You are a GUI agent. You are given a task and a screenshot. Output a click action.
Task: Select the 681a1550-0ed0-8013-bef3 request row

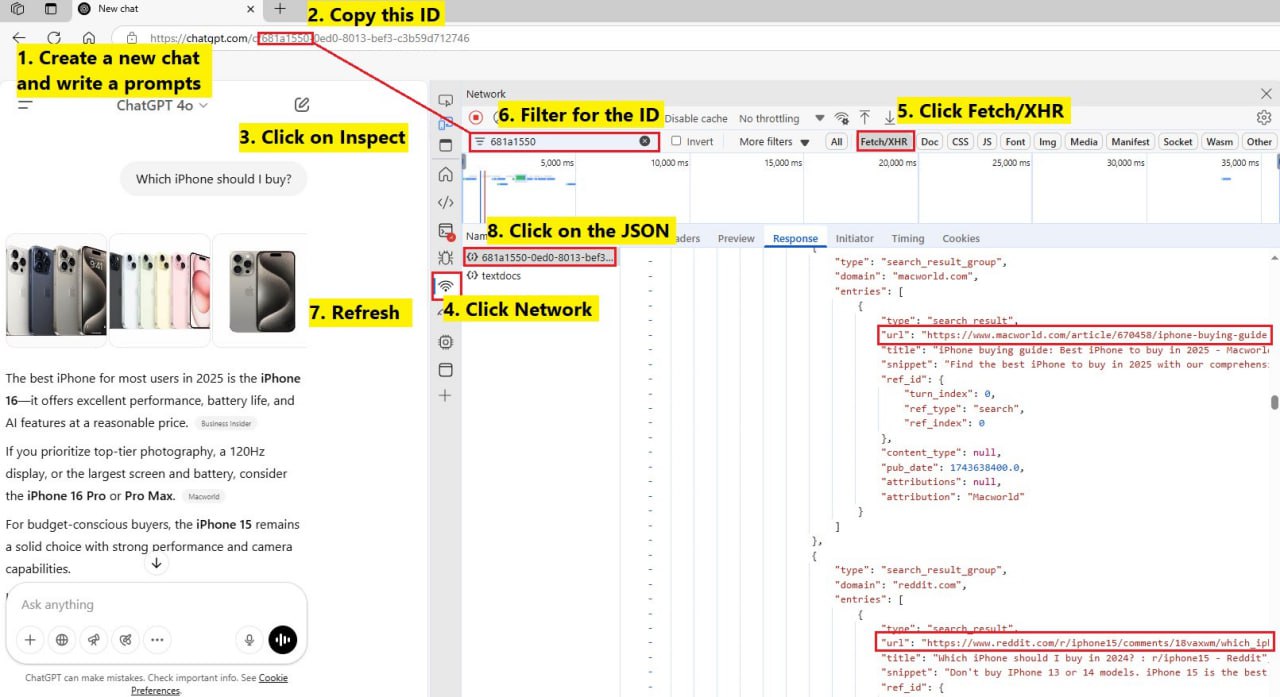(540, 258)
